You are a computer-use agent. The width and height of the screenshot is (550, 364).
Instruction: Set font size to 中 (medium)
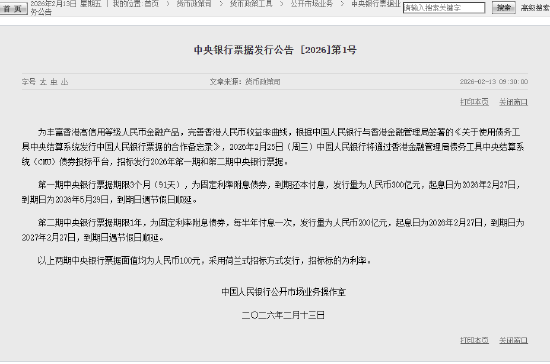[54, 82]
